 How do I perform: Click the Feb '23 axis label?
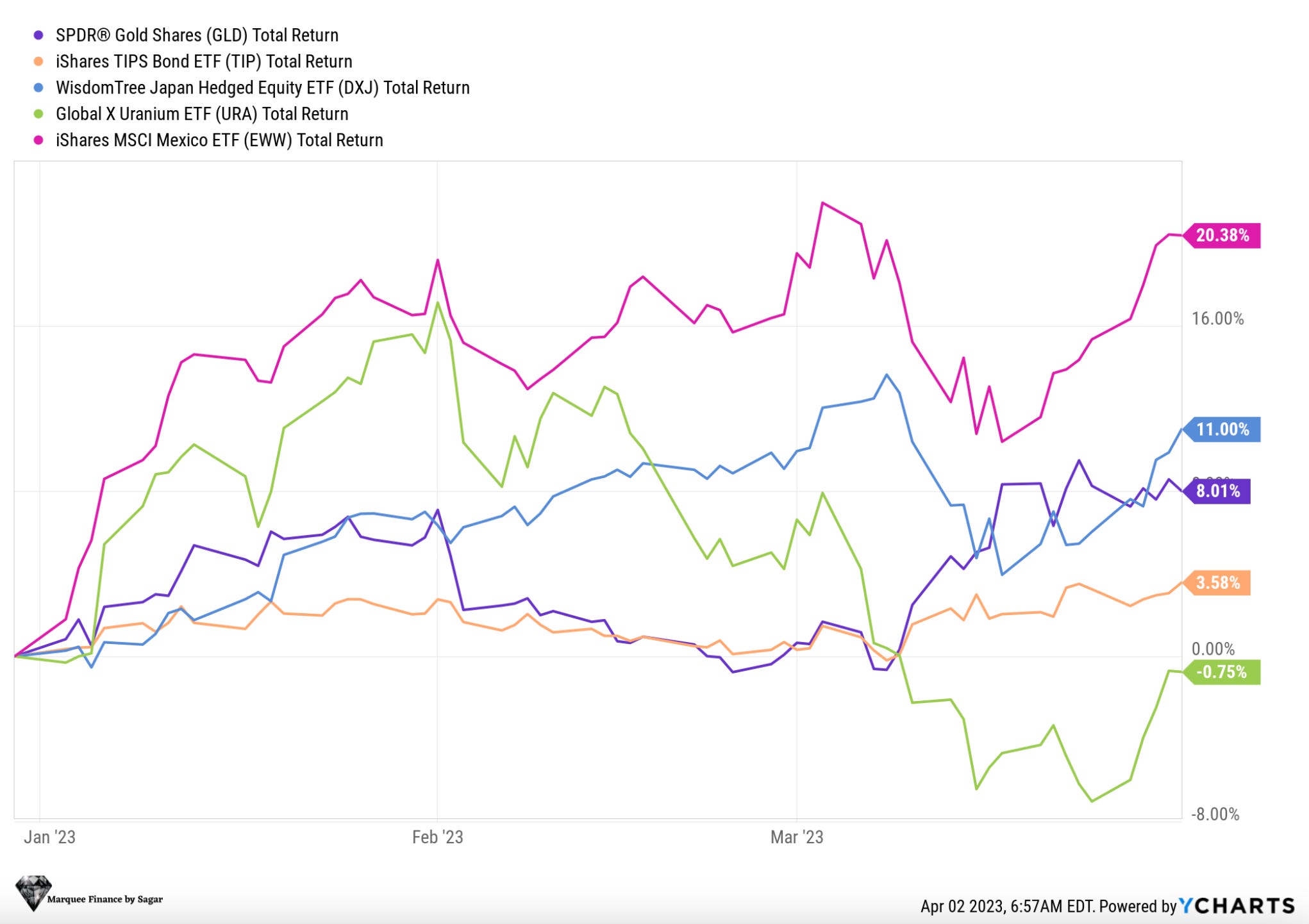coord(437,837)
